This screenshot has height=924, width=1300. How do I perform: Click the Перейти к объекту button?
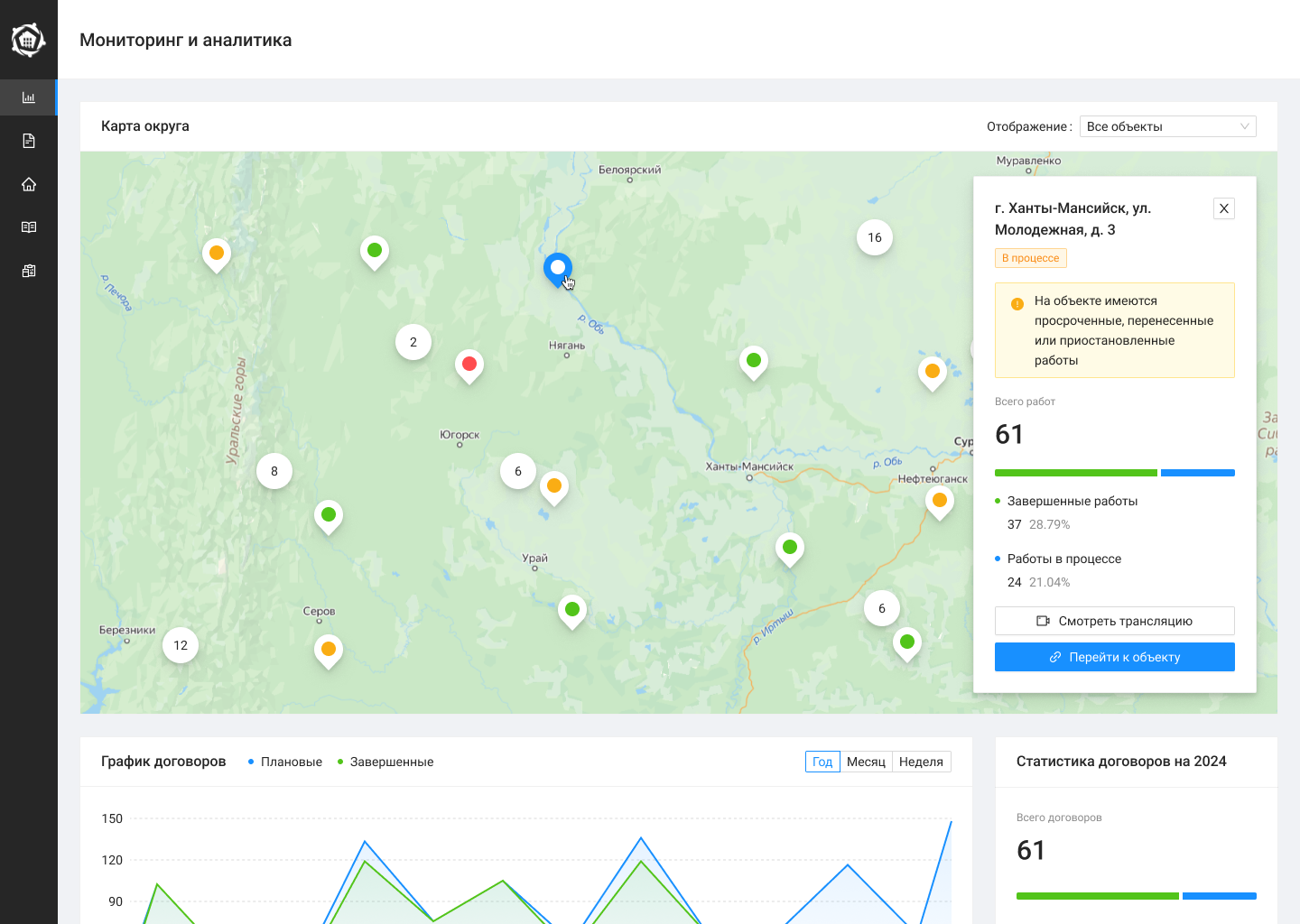click(1115, 657)
